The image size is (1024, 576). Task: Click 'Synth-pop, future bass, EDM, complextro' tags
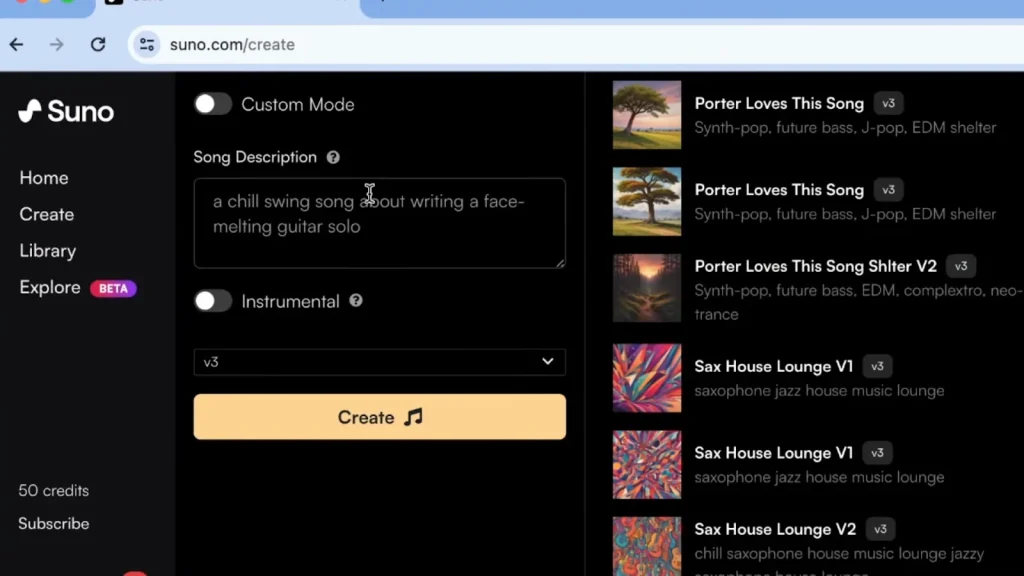tap(858, 302)
